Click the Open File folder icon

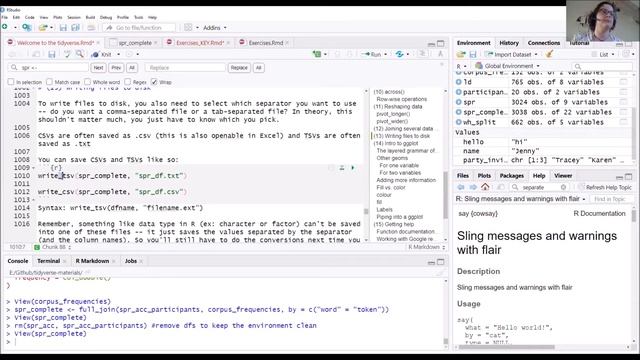coord(43,27)
